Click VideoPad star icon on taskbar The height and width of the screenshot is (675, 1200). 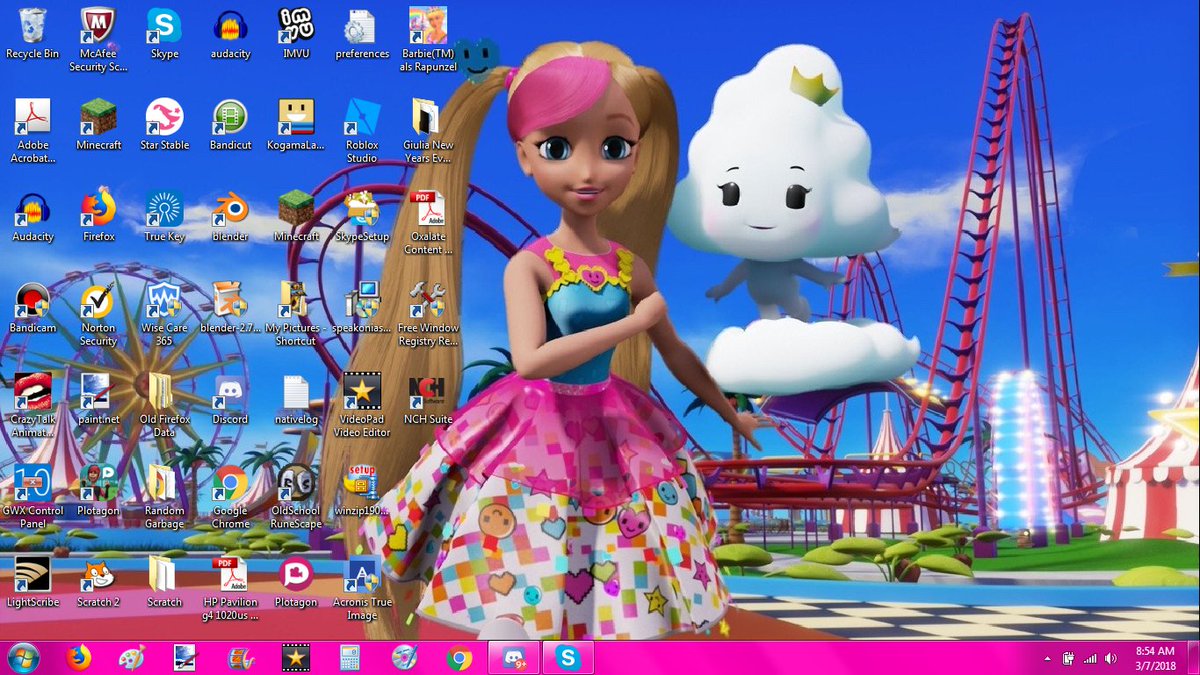tap(295, 657)
